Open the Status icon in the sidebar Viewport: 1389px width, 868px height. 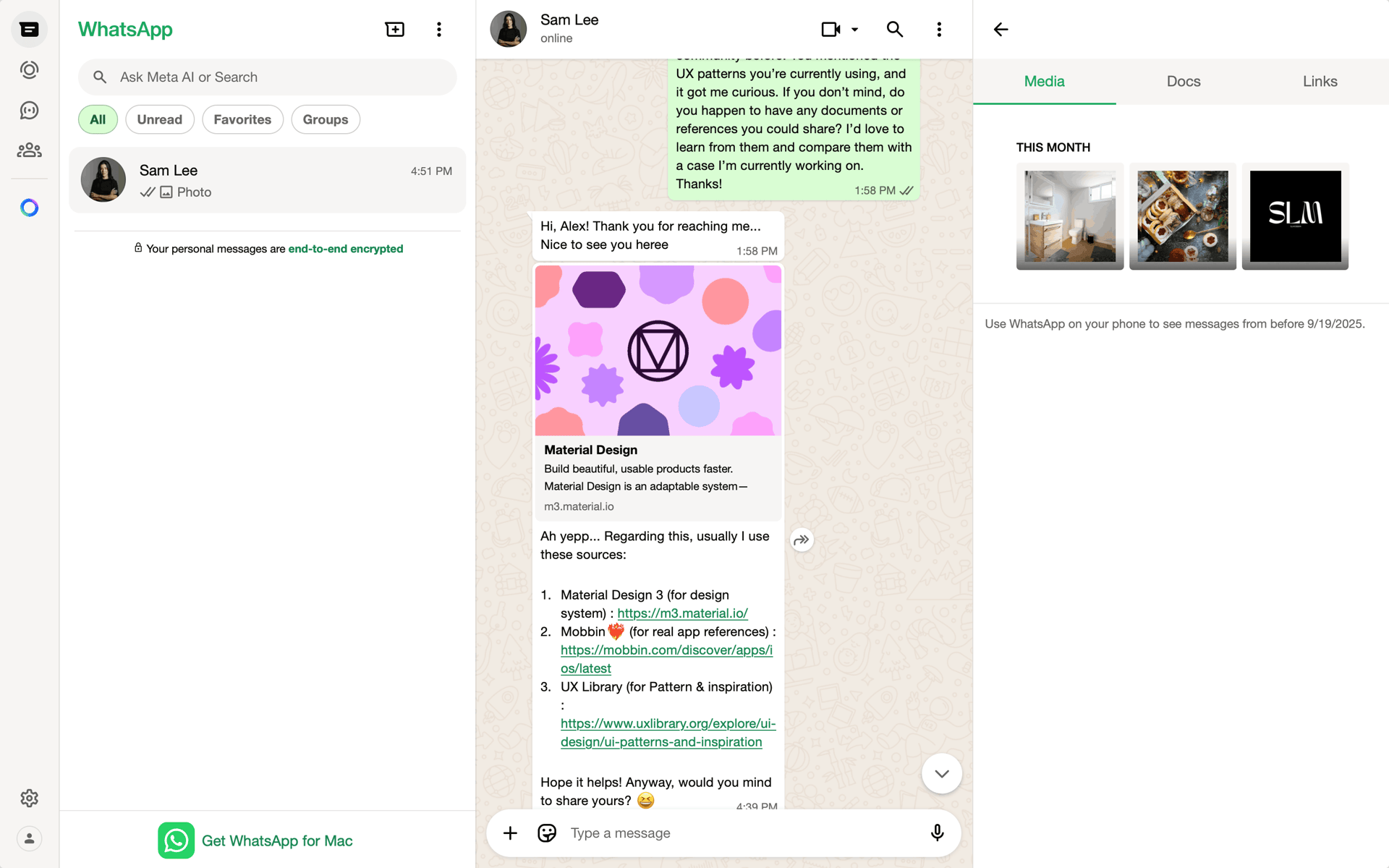tap(29, 70)
